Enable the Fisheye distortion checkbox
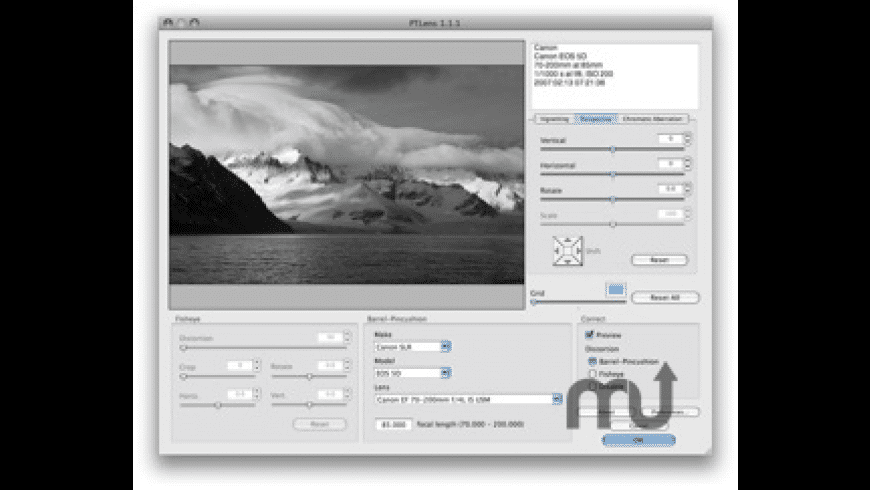 pyautogui.click(x=592, y=374)
